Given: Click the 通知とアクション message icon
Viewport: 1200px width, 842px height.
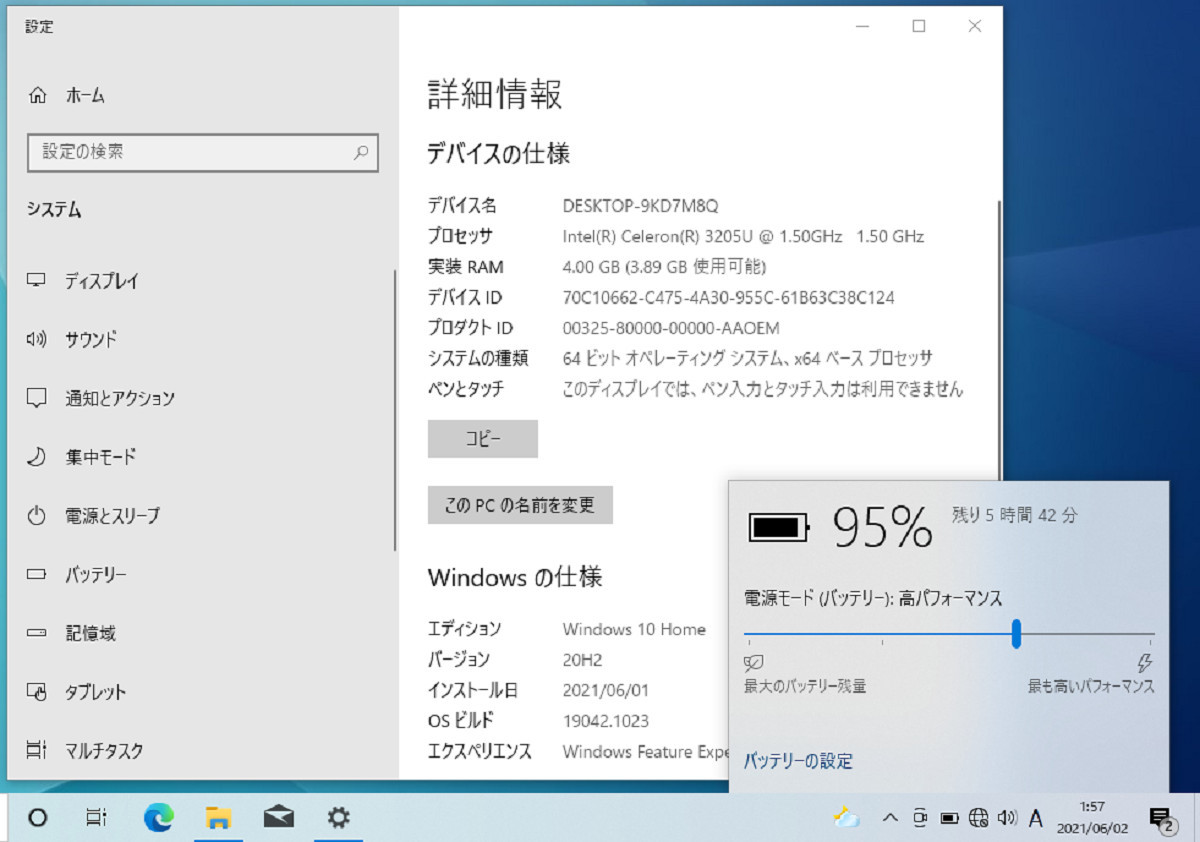Looking at the screenshot, I should 37,398.
